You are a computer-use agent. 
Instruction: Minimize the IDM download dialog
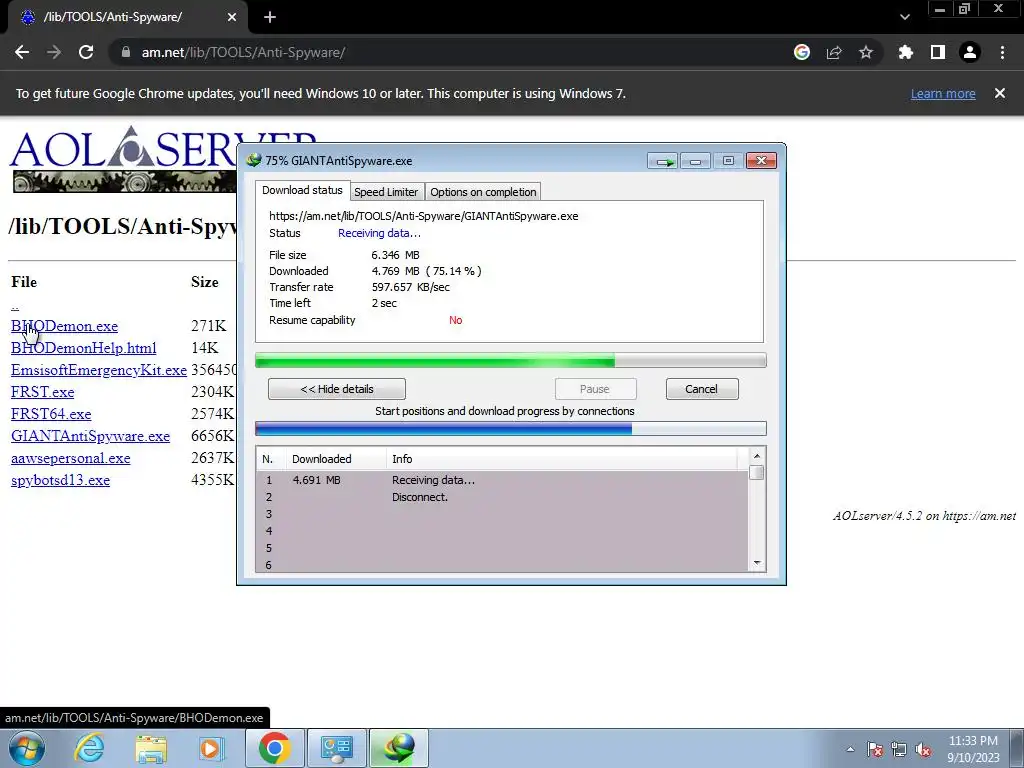coord(696,161)
